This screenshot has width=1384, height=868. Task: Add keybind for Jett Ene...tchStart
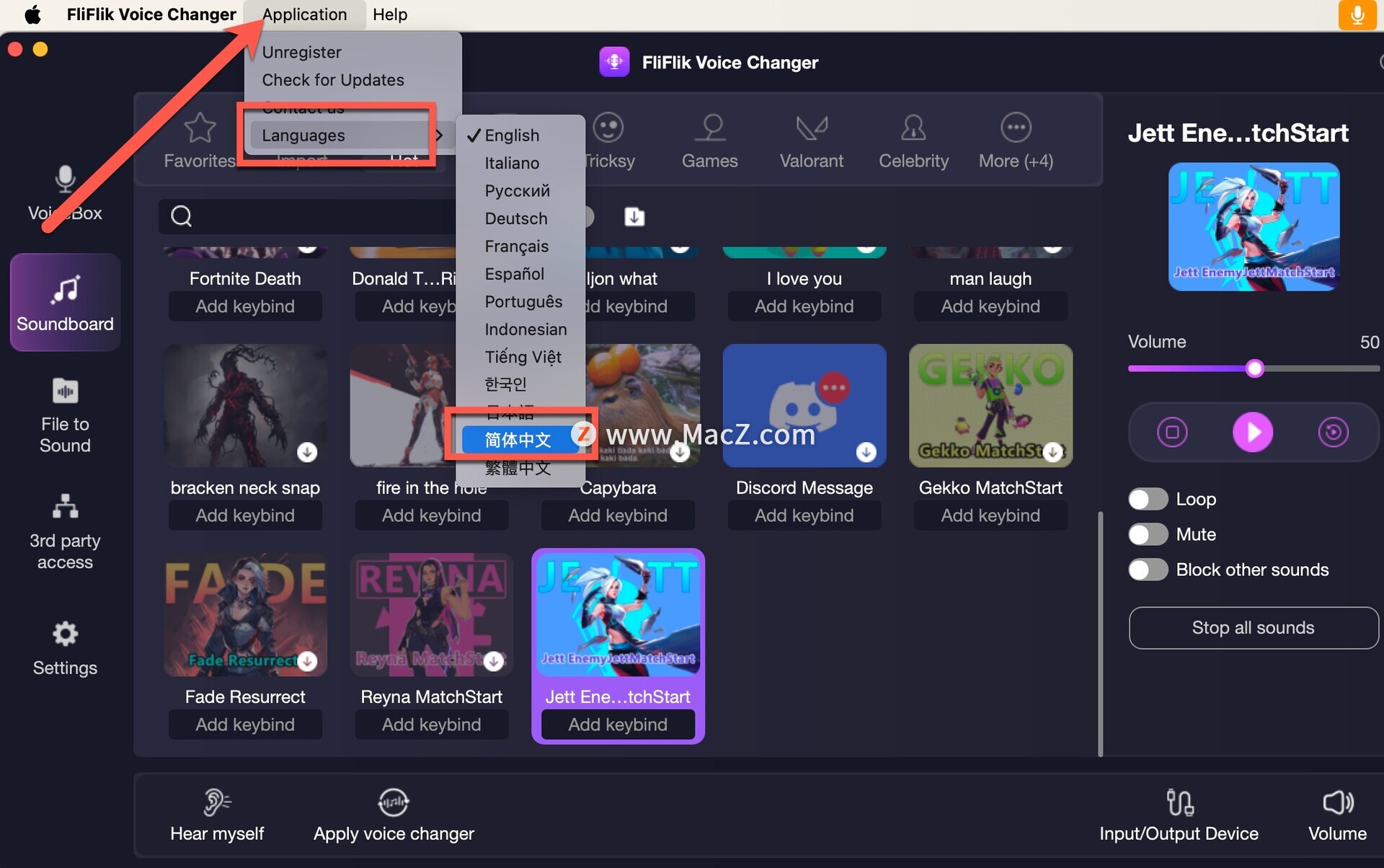[618, 724]
